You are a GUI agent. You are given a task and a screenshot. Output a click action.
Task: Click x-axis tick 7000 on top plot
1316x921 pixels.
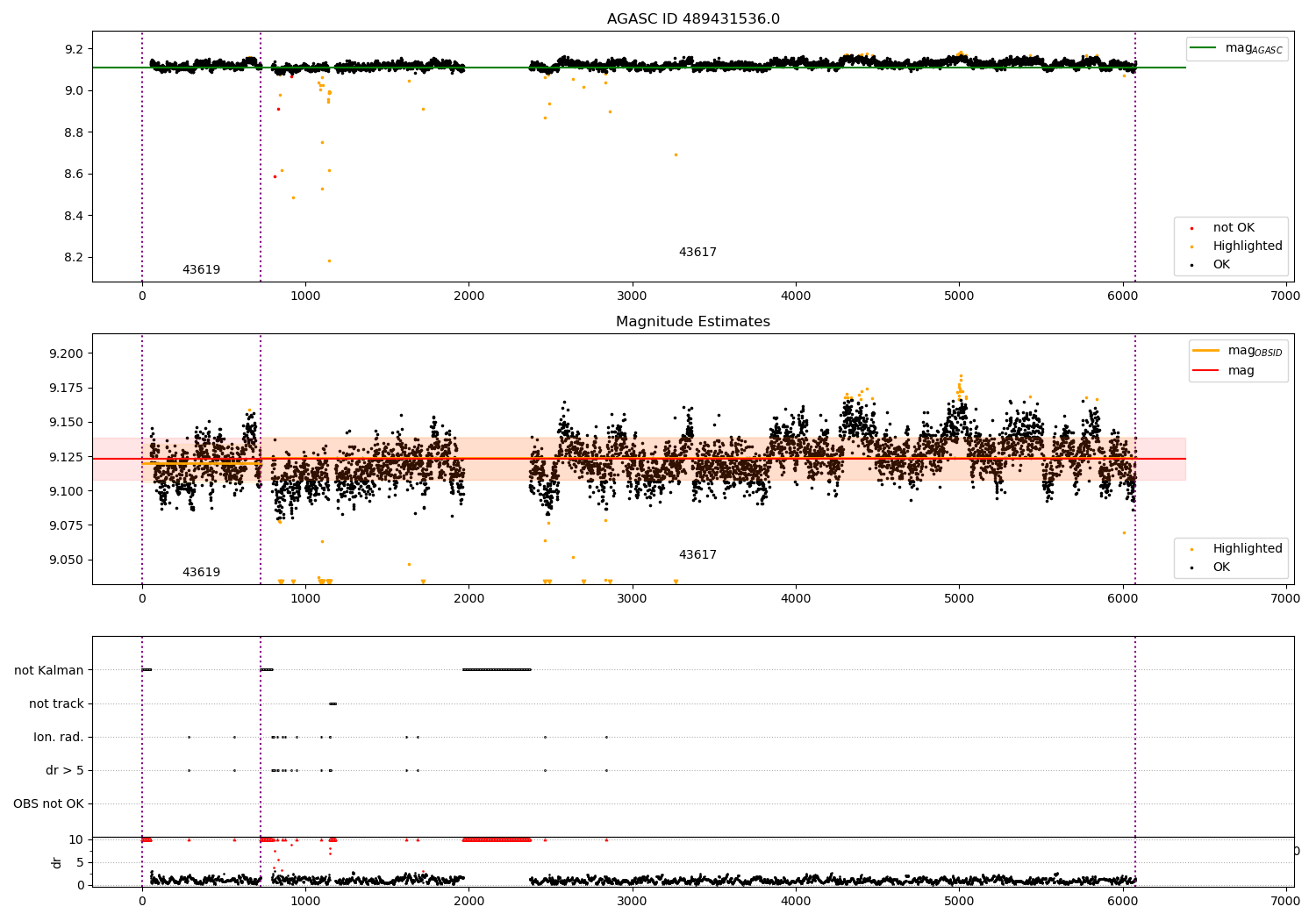tap(1286, 296)
